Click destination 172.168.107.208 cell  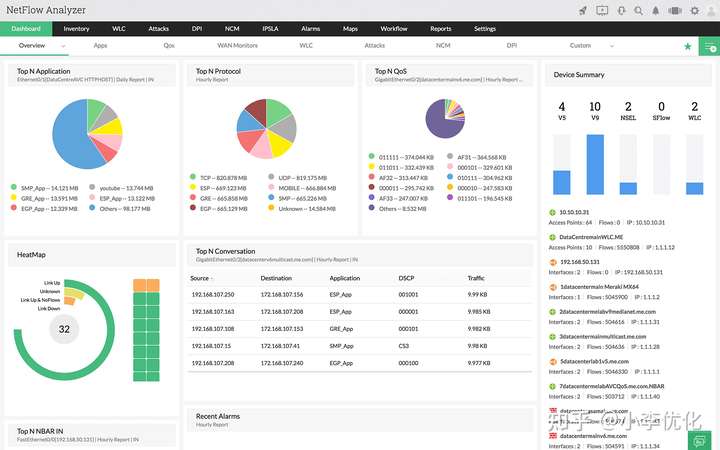point(282,311)
